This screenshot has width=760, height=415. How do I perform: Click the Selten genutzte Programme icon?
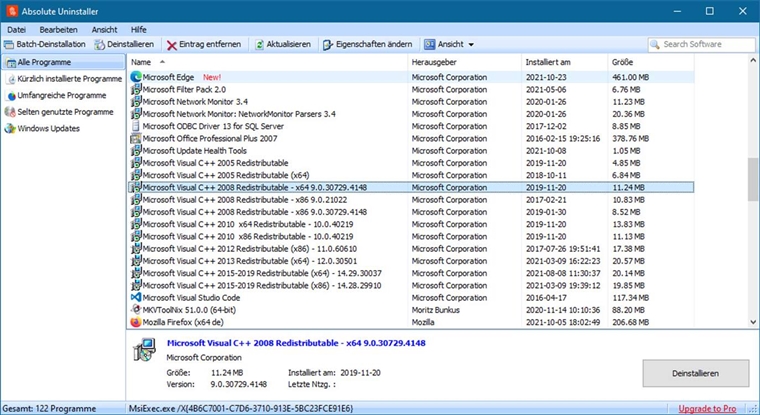click(x=10, y=112)
